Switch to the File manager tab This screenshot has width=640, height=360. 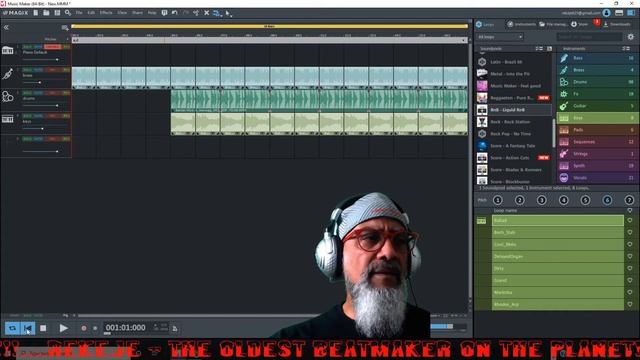553,24
